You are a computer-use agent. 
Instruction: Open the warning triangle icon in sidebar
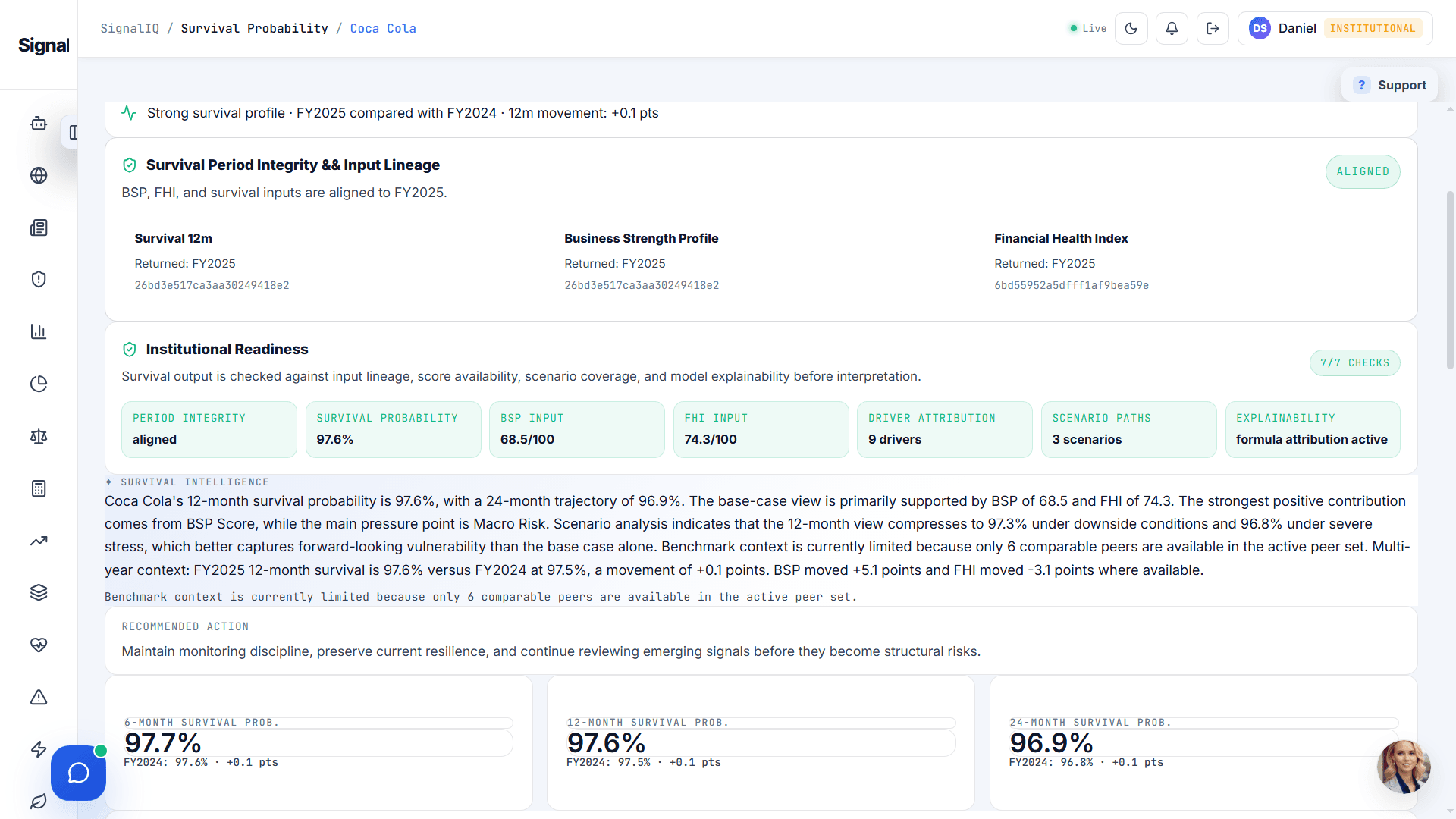click(x=39, y=697)
